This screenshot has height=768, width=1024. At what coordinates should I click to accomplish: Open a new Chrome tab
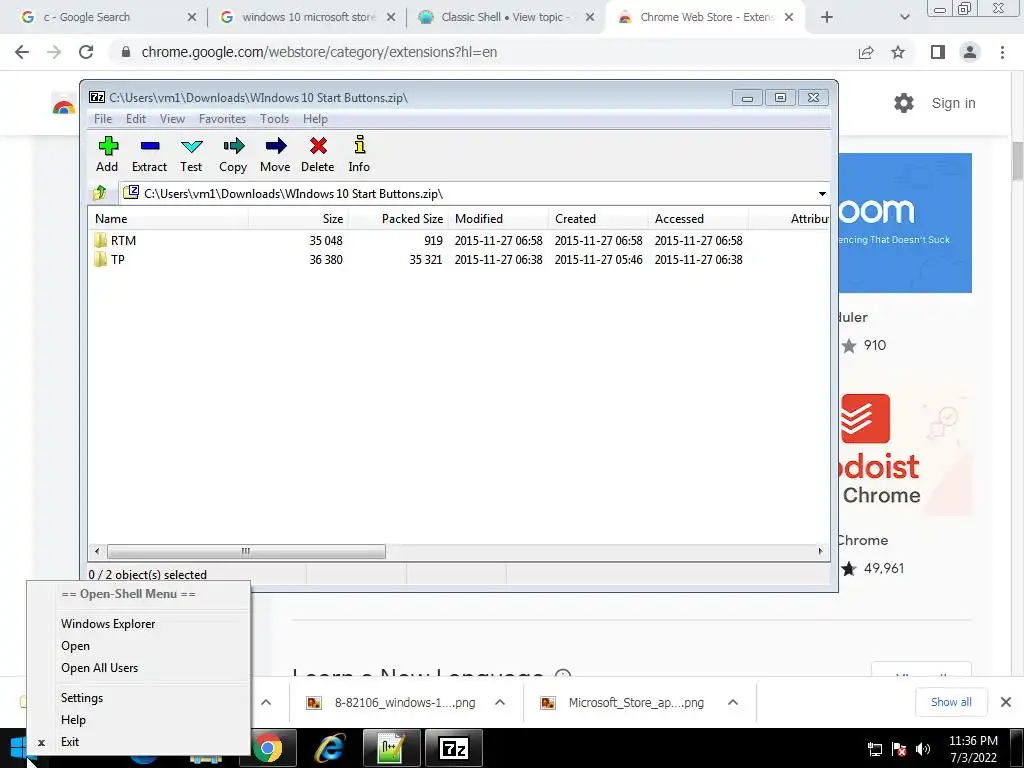(x=827, y=17)
